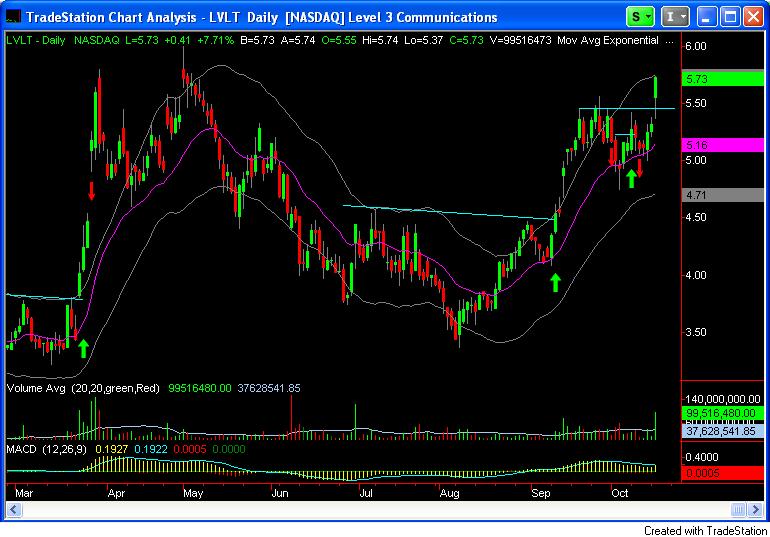Image resolution: width=770 pixels, height=537 pixels.
Task: Click the '37,628,541.85' volume axis marker
Action: [722, 431]
